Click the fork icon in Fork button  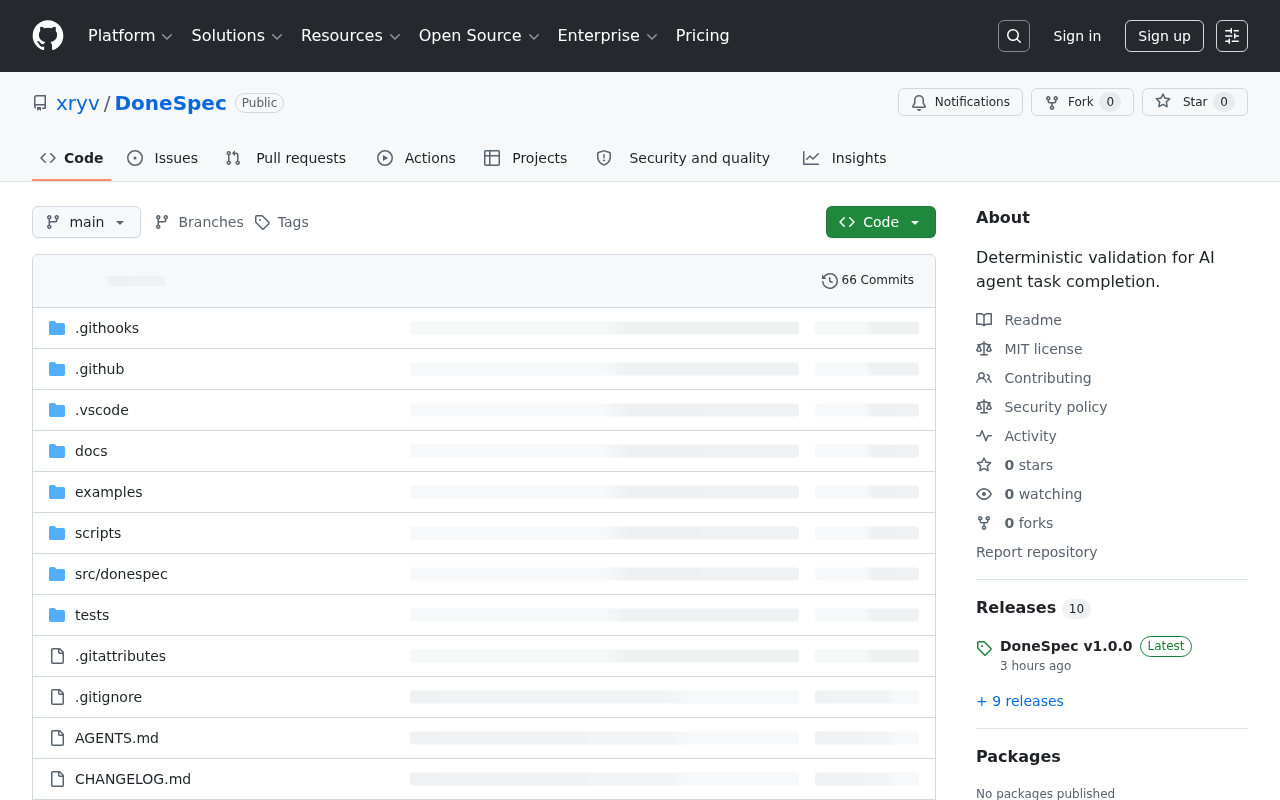(1052, 102)
